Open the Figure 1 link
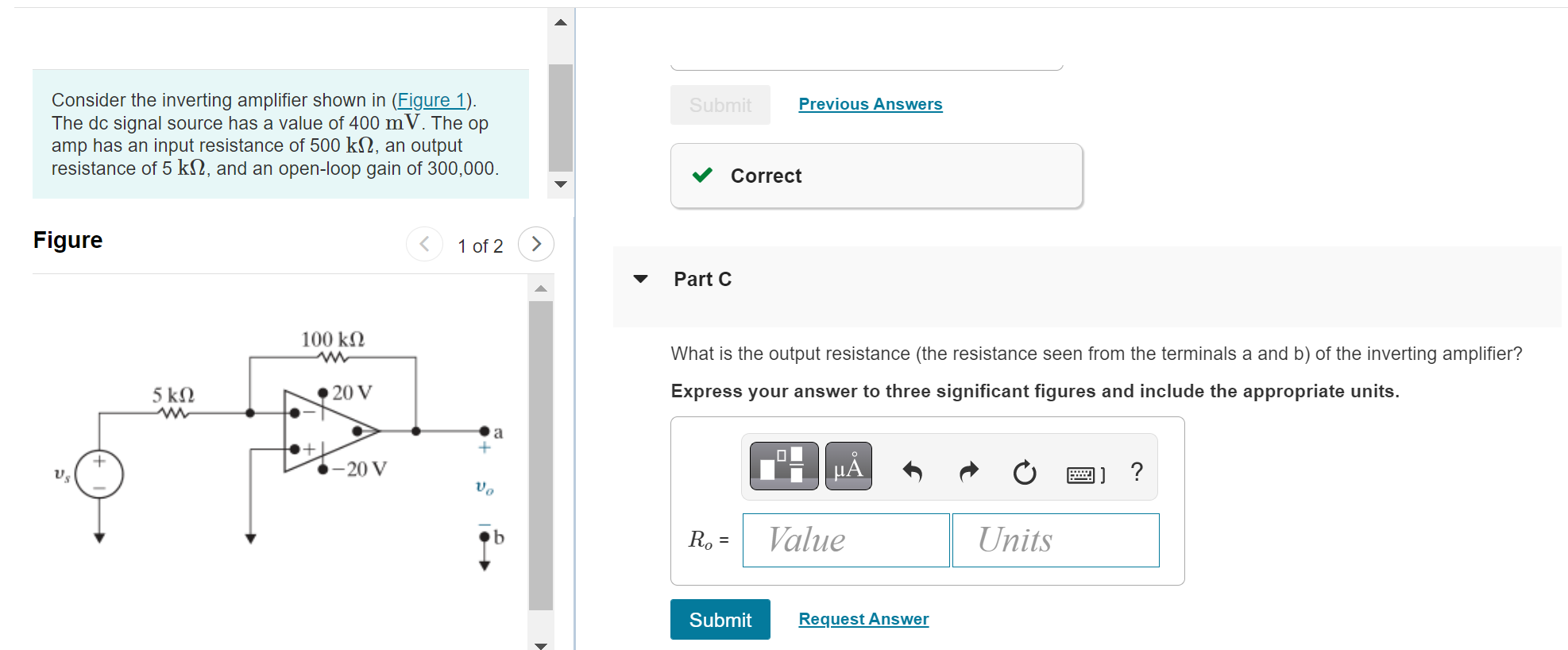Image resolution: width=1568 pixels, height=650 pixels. coord(431,100)
